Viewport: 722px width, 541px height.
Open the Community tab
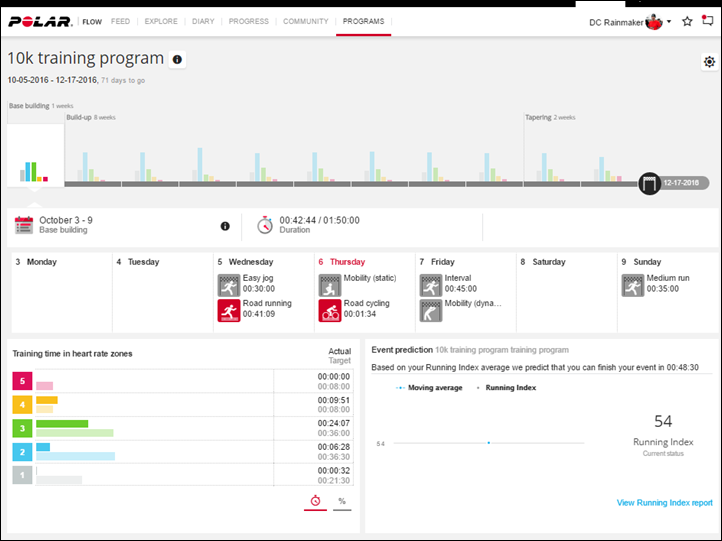pos(305,21)
